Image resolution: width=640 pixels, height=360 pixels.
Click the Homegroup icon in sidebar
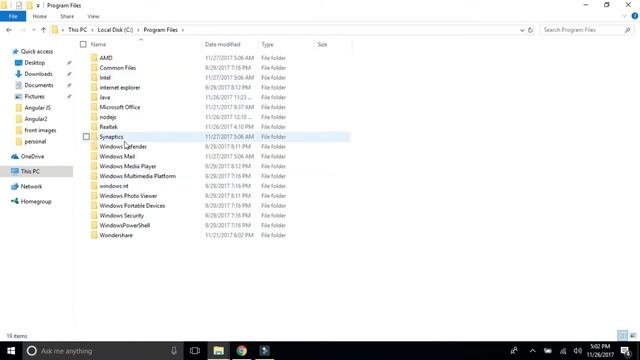(15, 201)
